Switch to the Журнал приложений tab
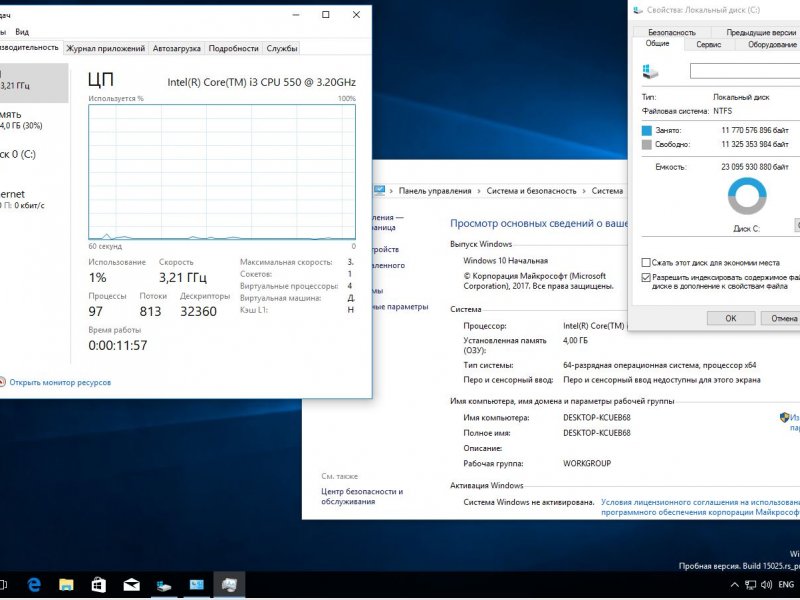Viewport: 800px width, 600px height. pos(106,48)
